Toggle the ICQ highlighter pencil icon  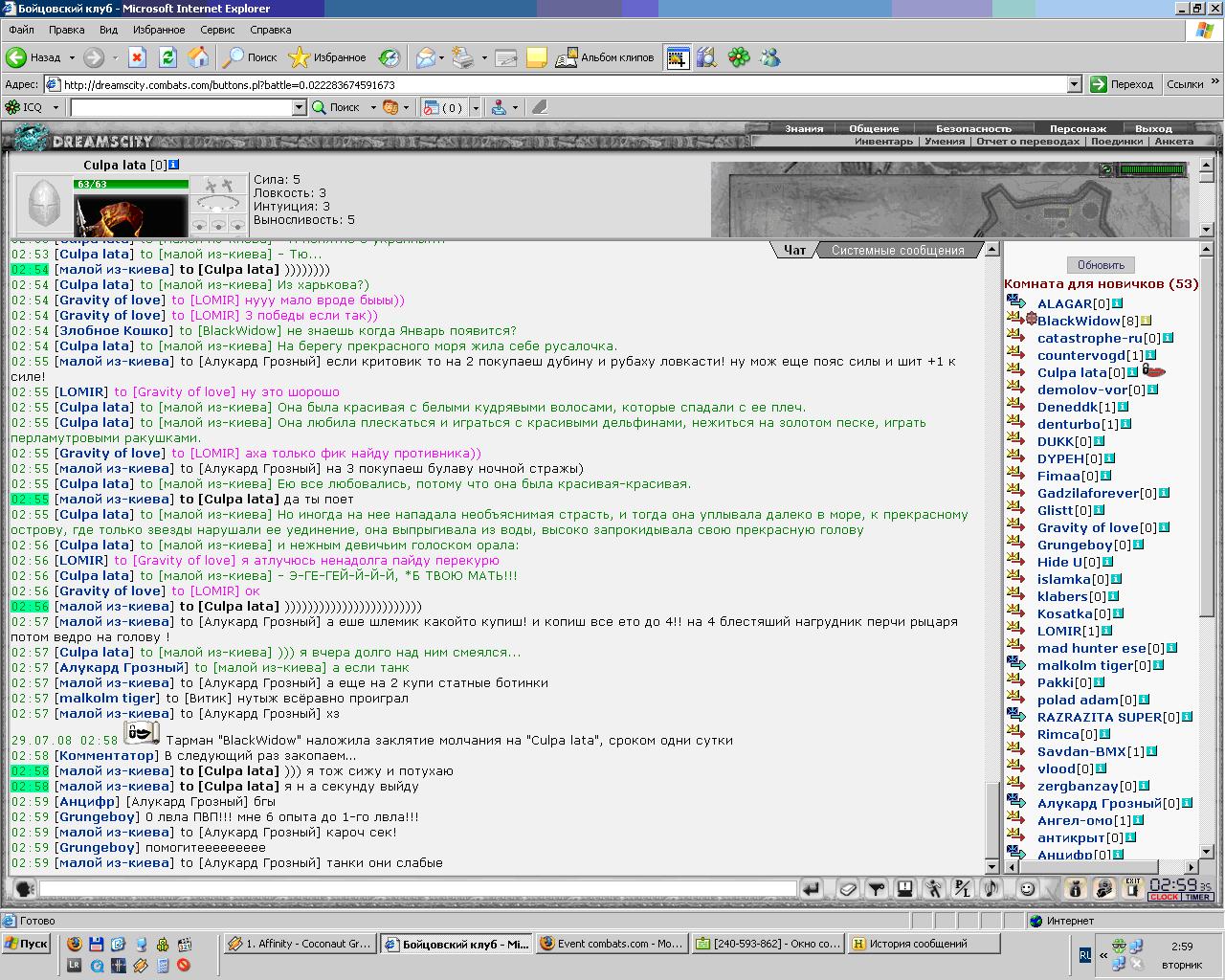point(540,107)
